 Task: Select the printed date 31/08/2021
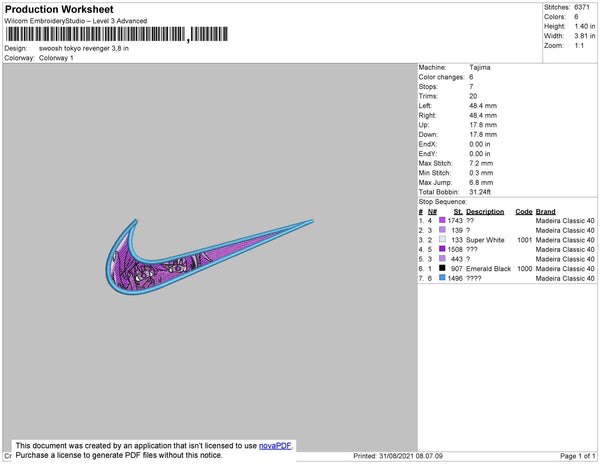pos(397,456)
